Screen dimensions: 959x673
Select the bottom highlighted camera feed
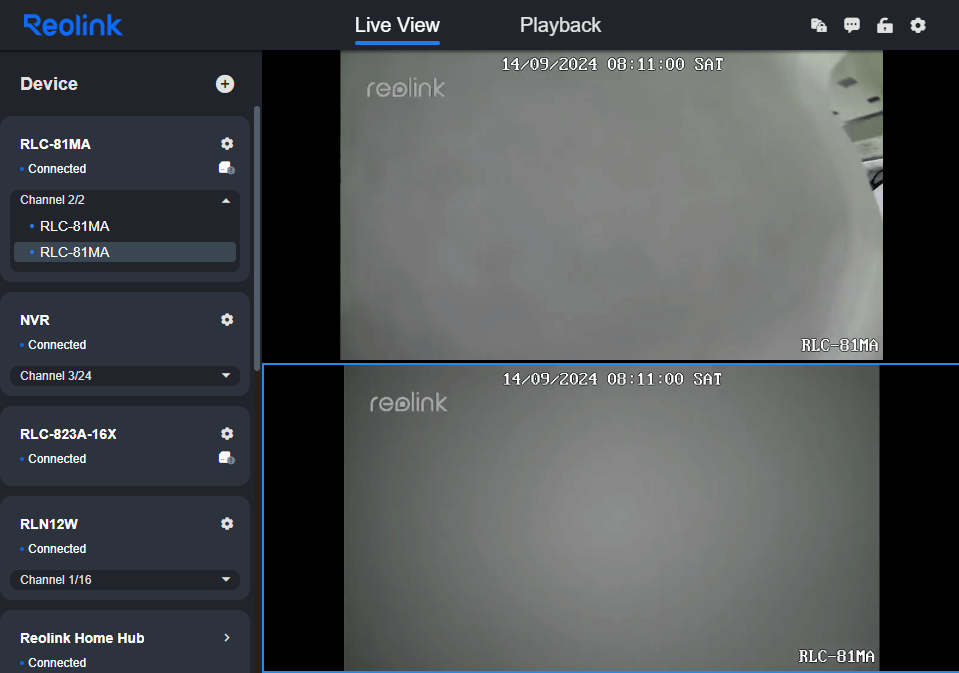611,518
